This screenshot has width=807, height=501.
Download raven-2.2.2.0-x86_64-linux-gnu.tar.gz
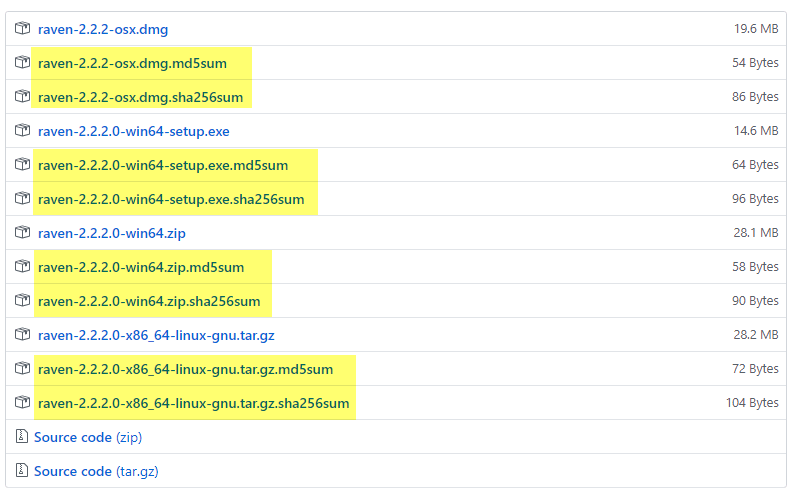coord(155,335)
